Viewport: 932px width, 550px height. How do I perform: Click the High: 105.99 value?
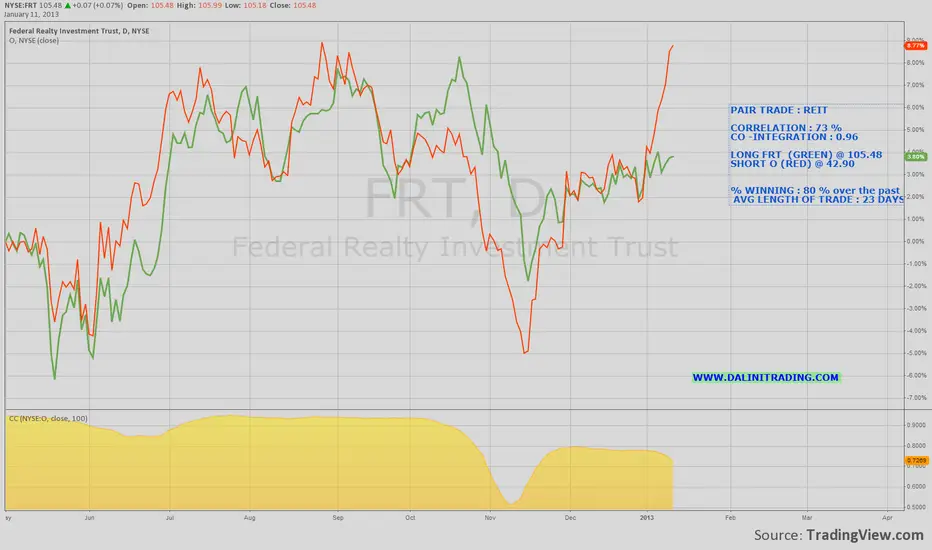(x=199, y=5)
